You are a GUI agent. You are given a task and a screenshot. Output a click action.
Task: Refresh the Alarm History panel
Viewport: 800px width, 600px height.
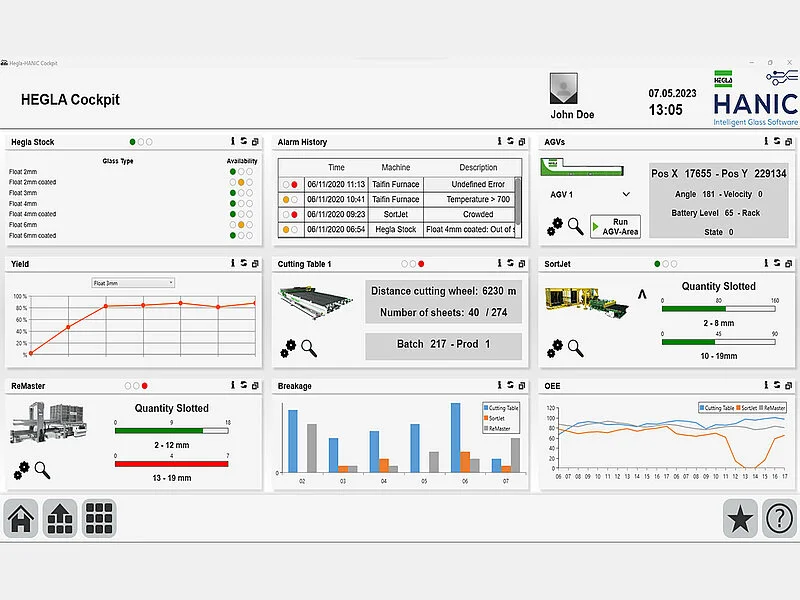(x=510, y=141)
